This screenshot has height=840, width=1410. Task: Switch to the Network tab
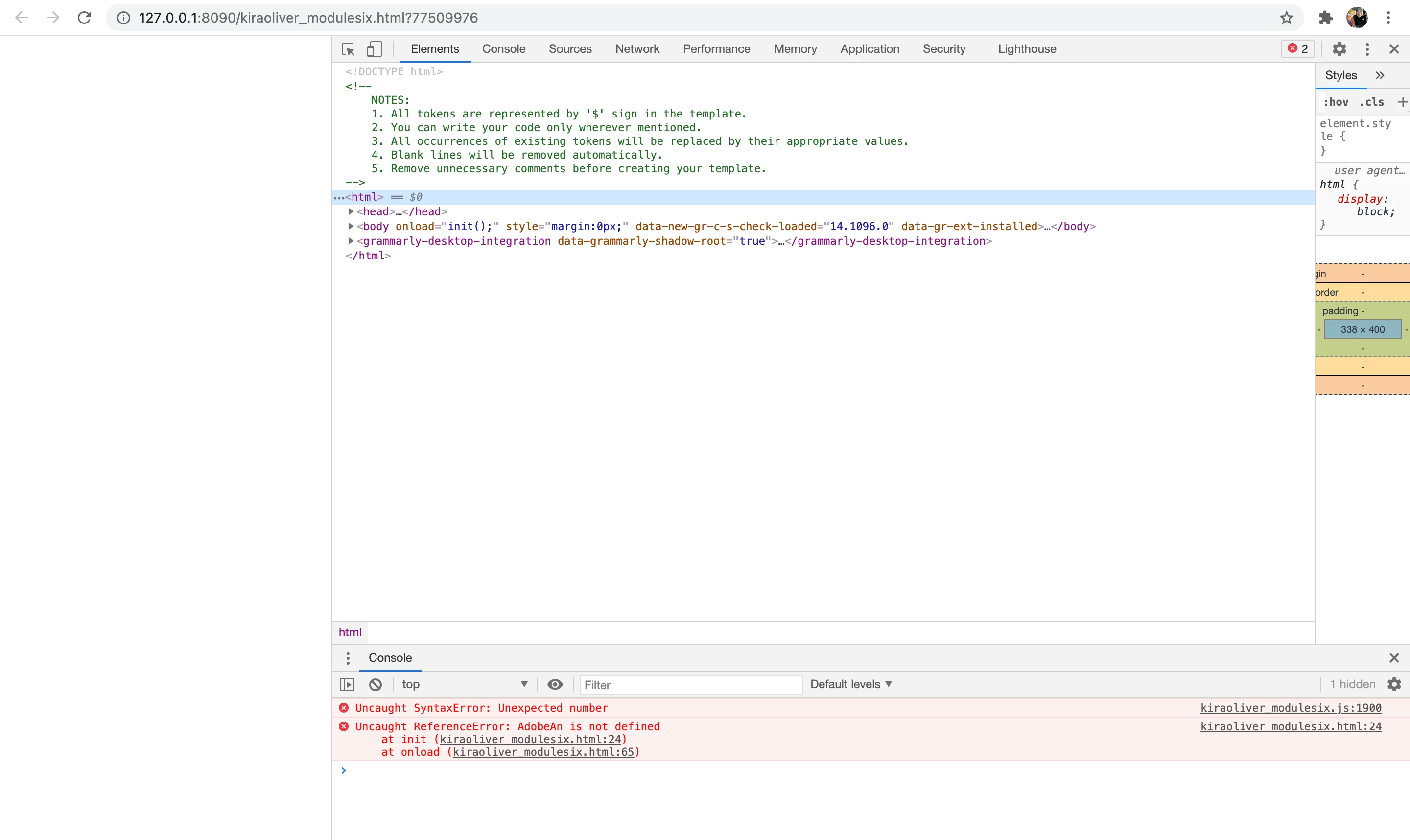[x=637, y=49]
